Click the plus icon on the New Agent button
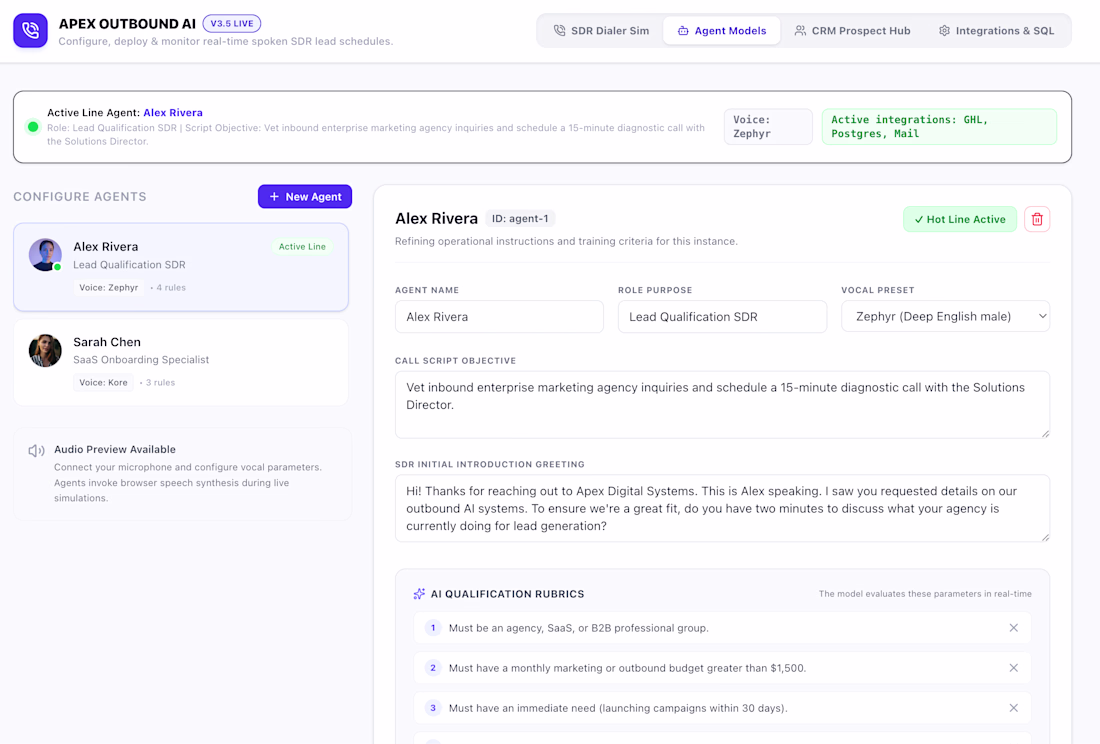This screenshot has width=1100, height=744. (x=274, y=196)
